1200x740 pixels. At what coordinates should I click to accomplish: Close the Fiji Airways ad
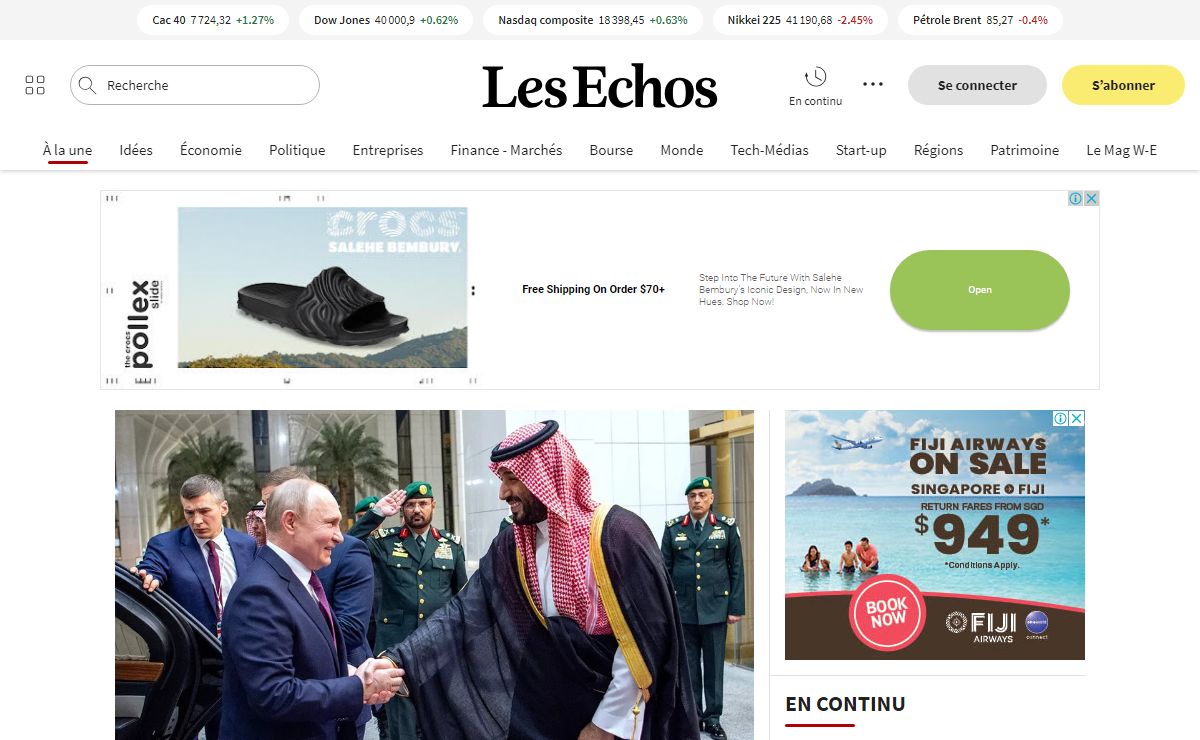(1077, 418)
